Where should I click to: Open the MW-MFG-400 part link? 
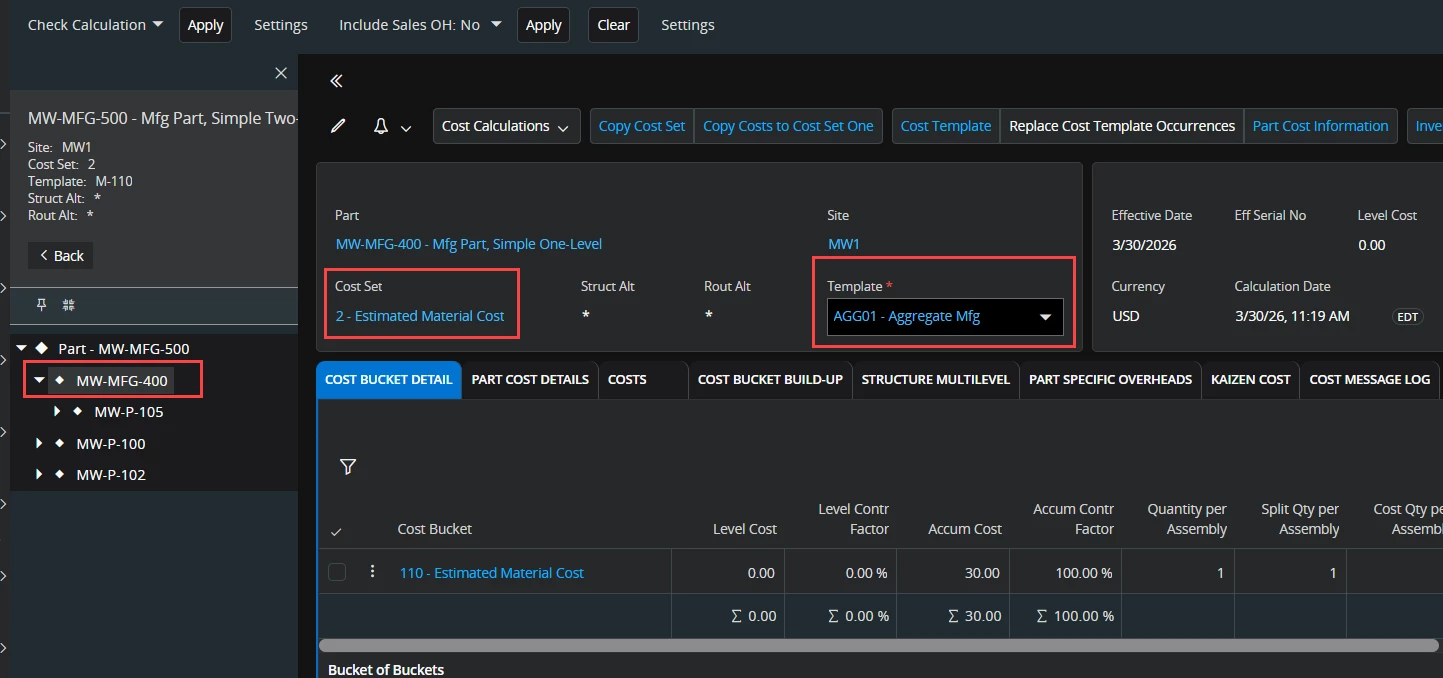click(x=469, y=244)
